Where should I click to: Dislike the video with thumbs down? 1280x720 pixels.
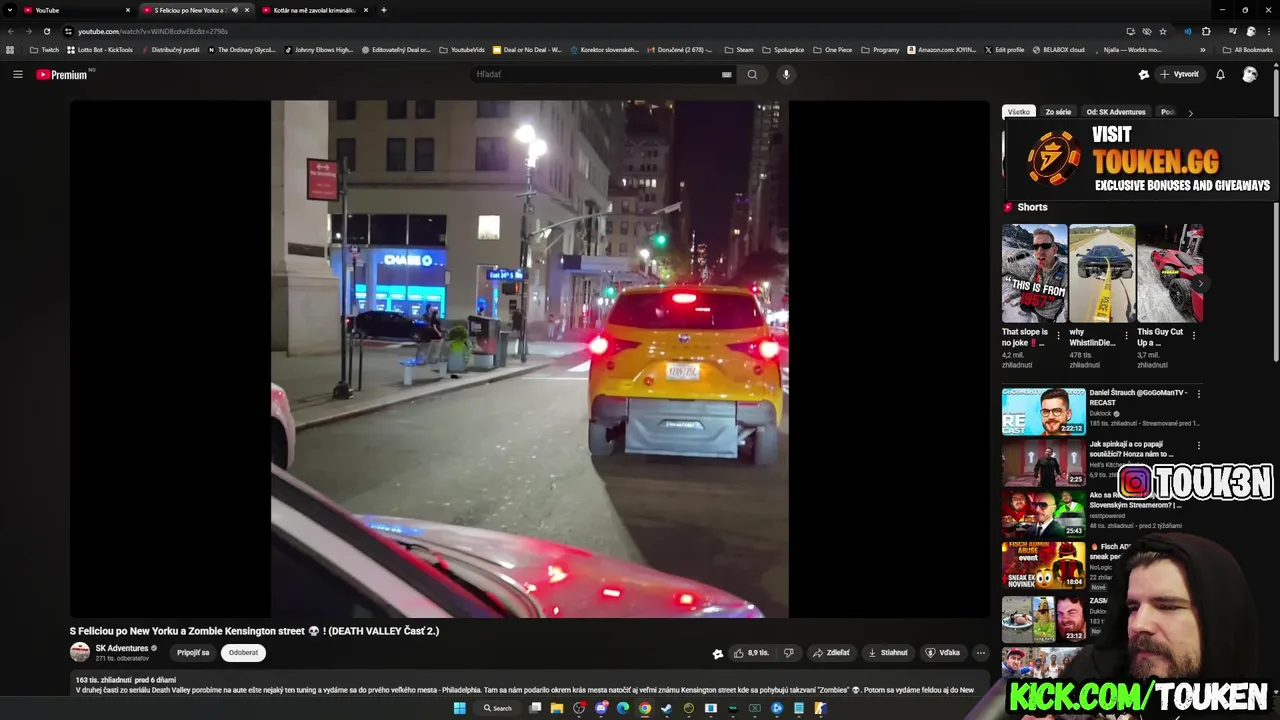(x=788, y=653)
